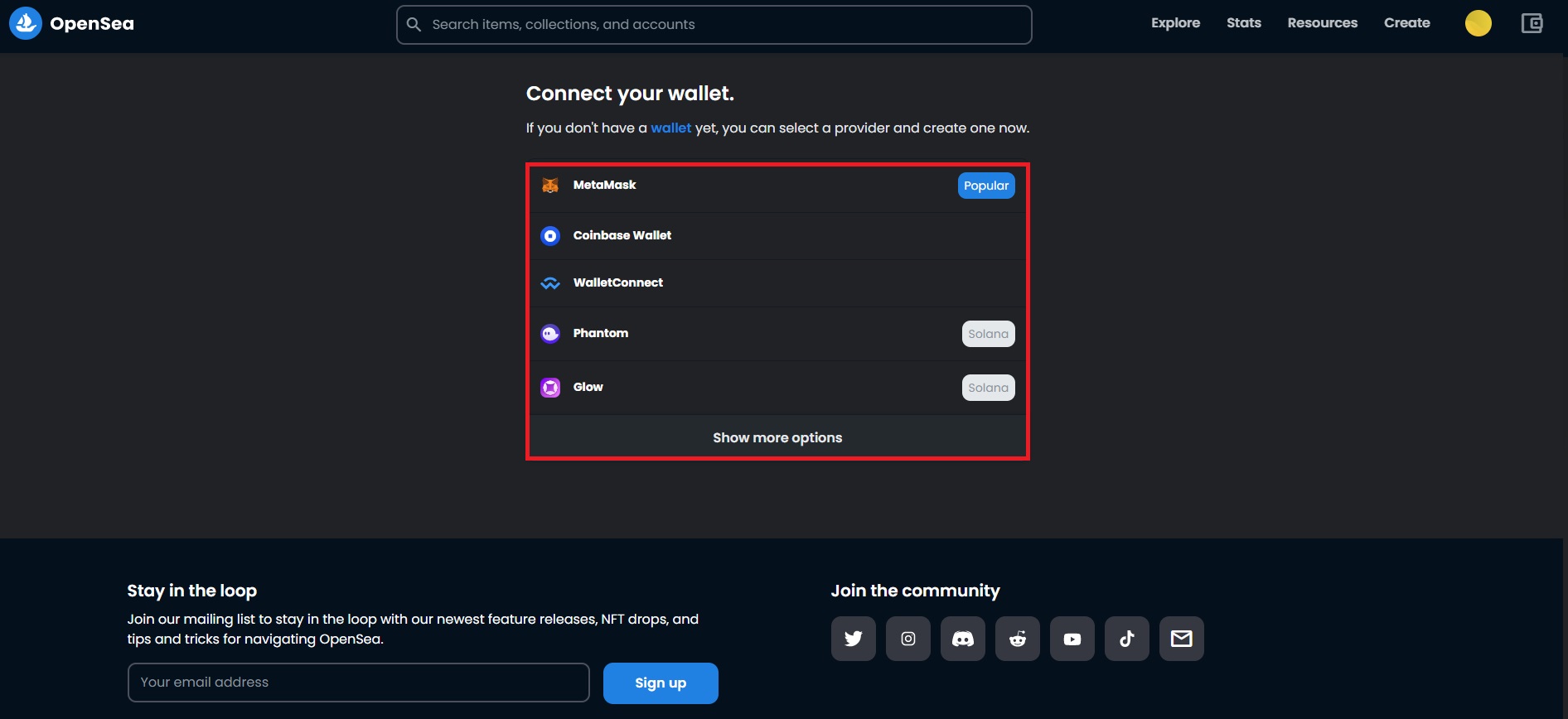The height and width of the screenshot is (719, 1568).
Task: Open the yellow profile avatar
Action: 1478,23
